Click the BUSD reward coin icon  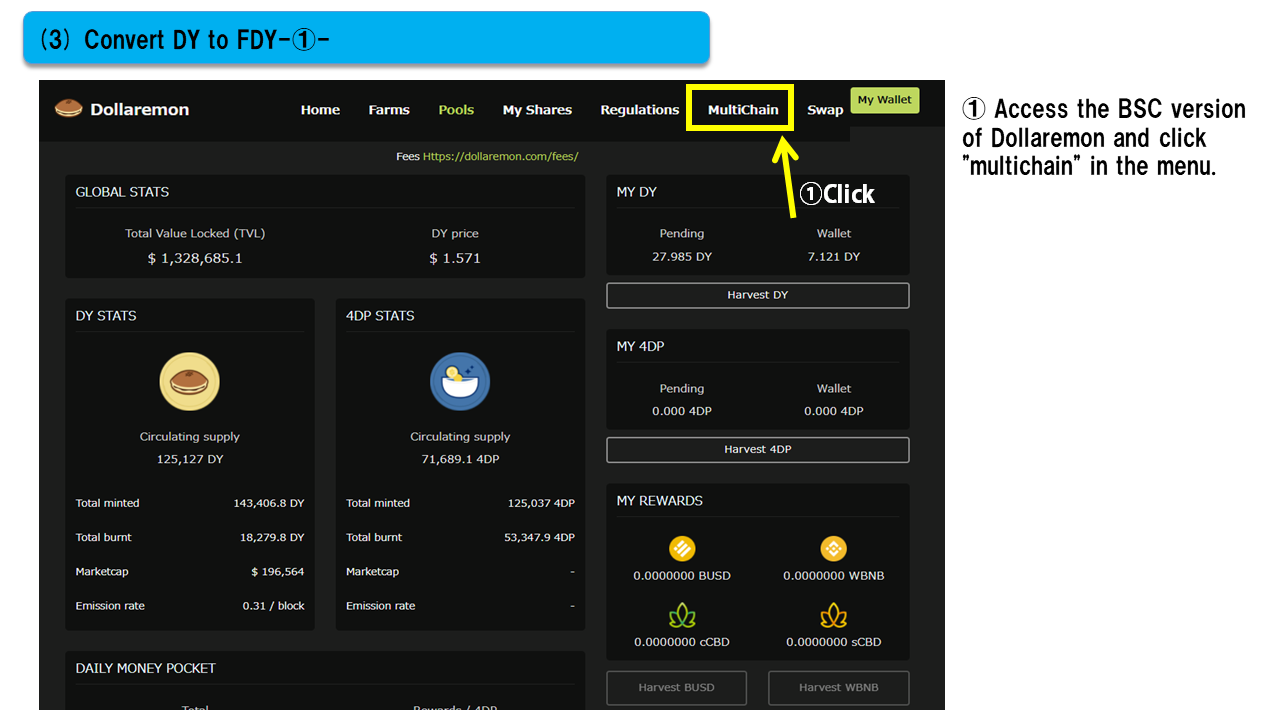682,548
